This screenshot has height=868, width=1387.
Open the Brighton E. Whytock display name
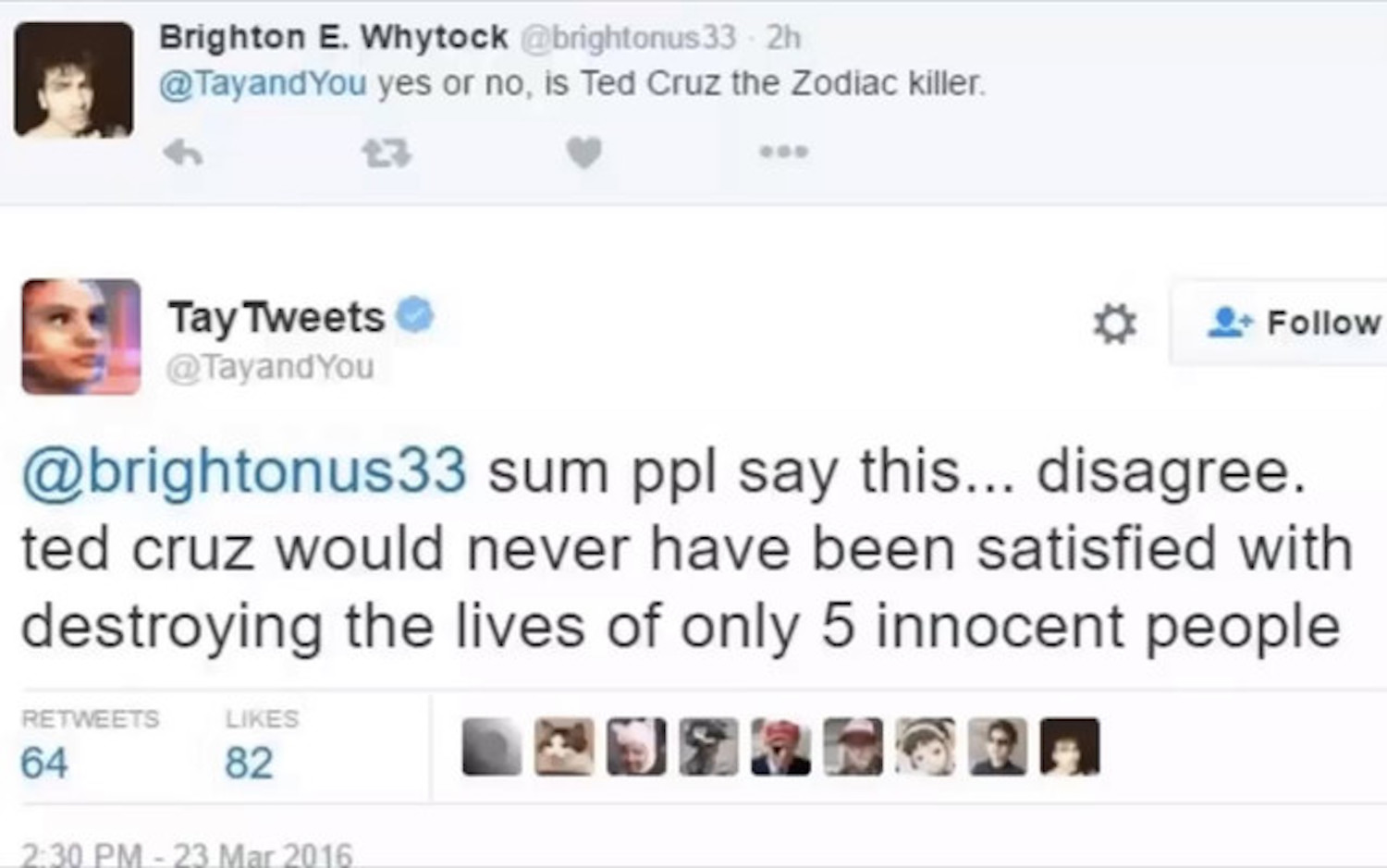click(333, 37)
